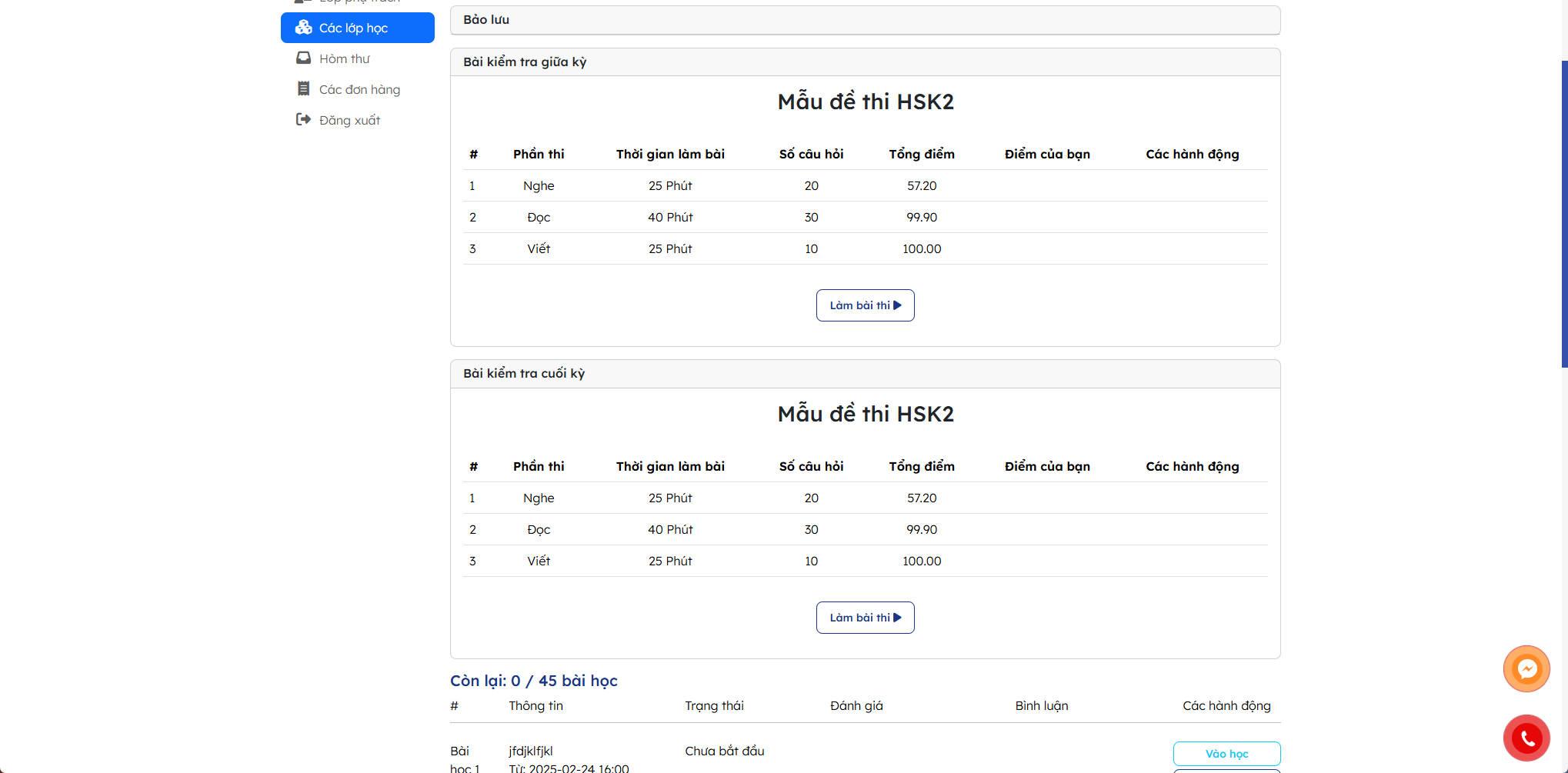The width and height of the screenshot is (1568, 773).
Task: Click Đọc row in midterm exam table
Action: tap(866, 218)
